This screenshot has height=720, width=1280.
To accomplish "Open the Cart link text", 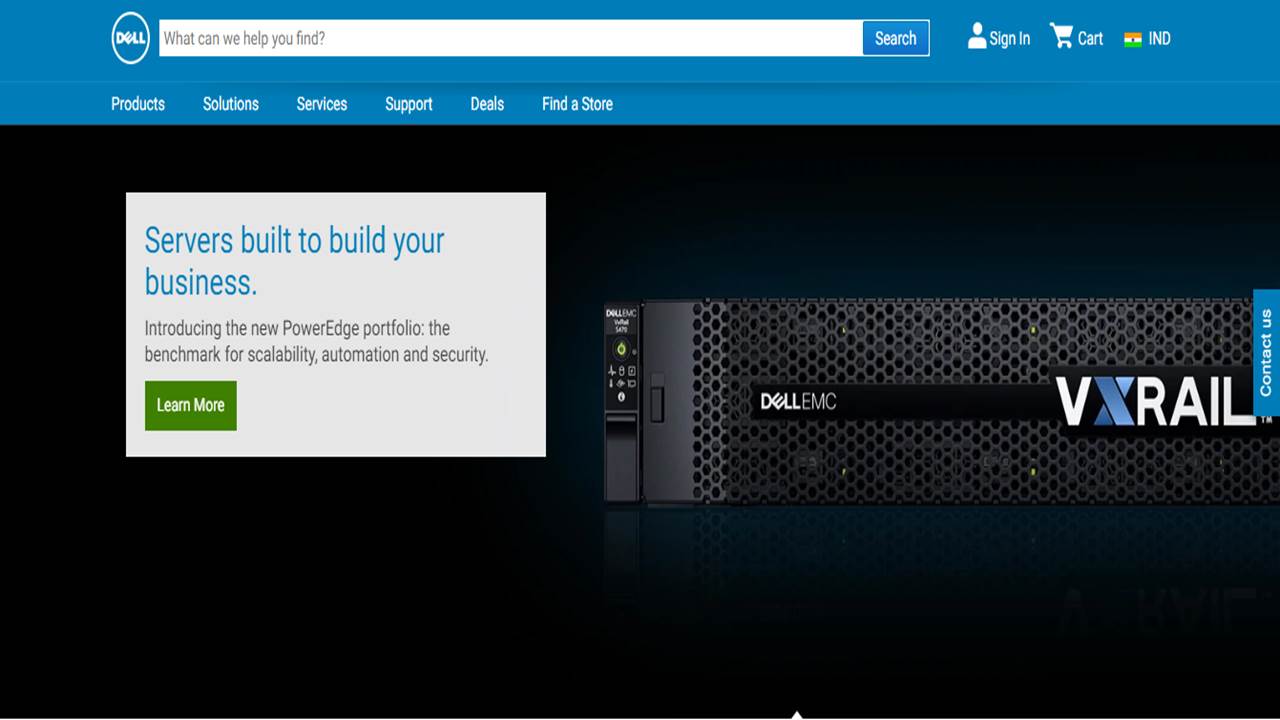I will click(x=1090, y=39).
